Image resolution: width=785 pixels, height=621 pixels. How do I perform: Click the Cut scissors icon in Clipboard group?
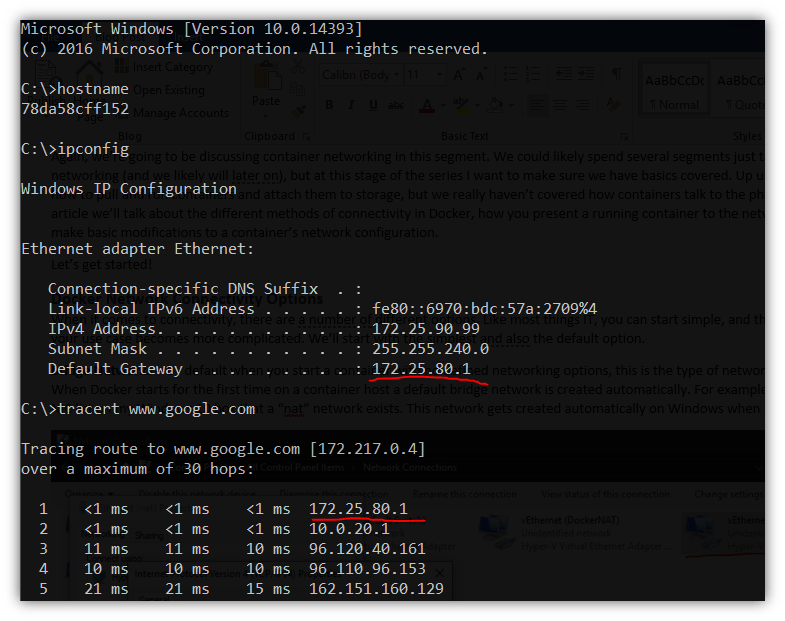pos(298,66)
